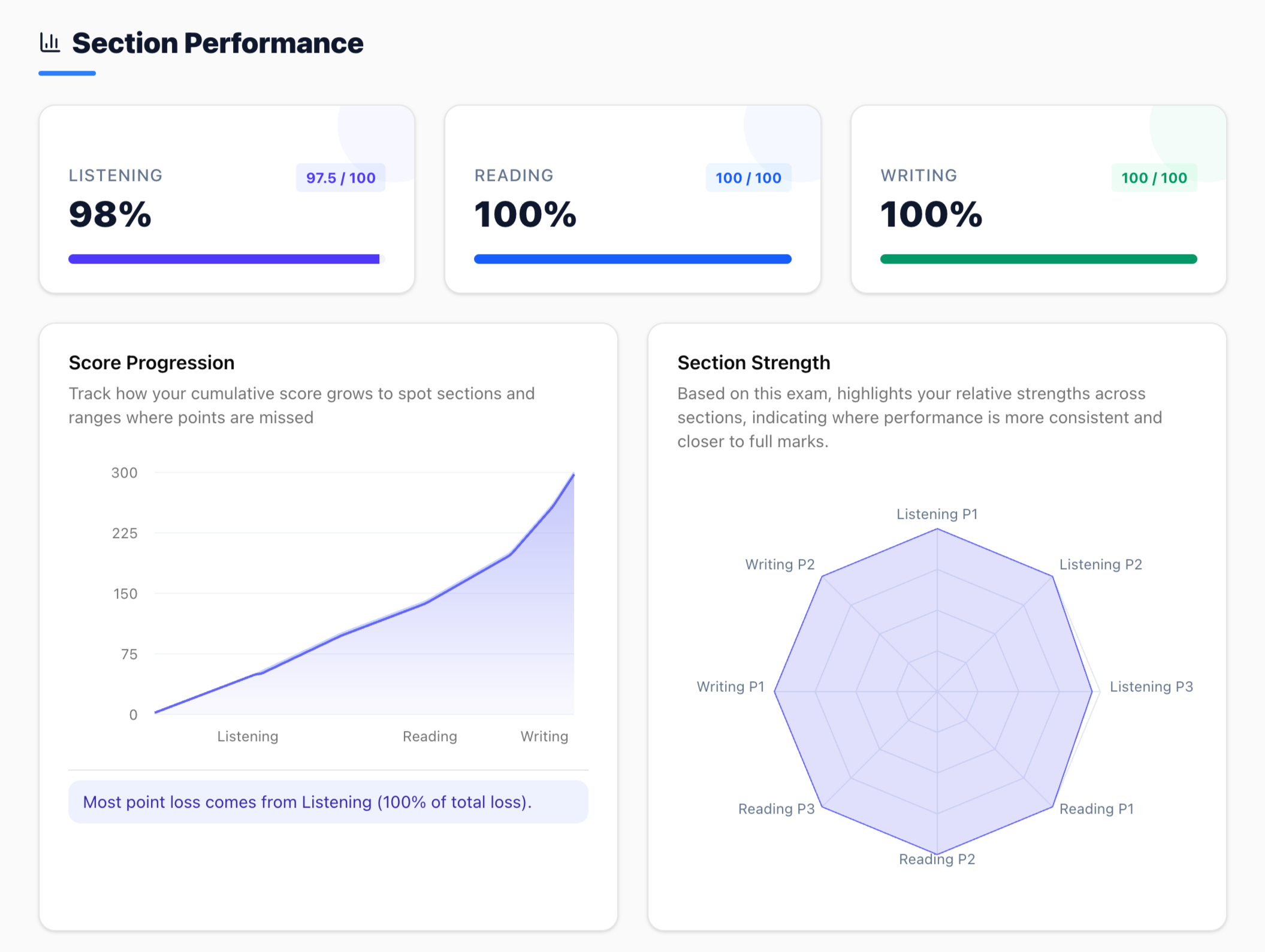Screen dimensions: 1265x952
Task: Toggle the Writing P2 radar axis
Action: [780, 564]
